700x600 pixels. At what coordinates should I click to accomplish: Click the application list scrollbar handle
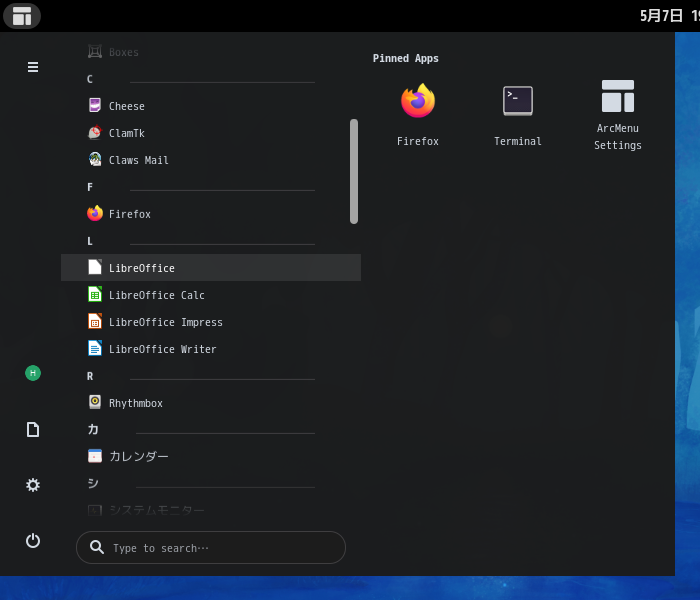click(x=354, y=171)
